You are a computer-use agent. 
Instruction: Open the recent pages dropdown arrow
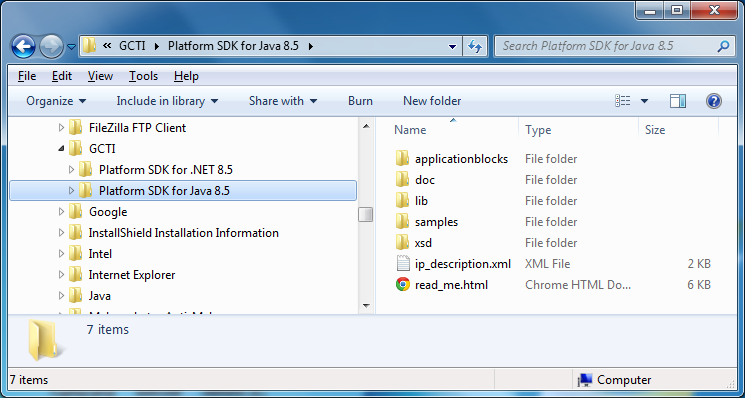click(71, 47)
